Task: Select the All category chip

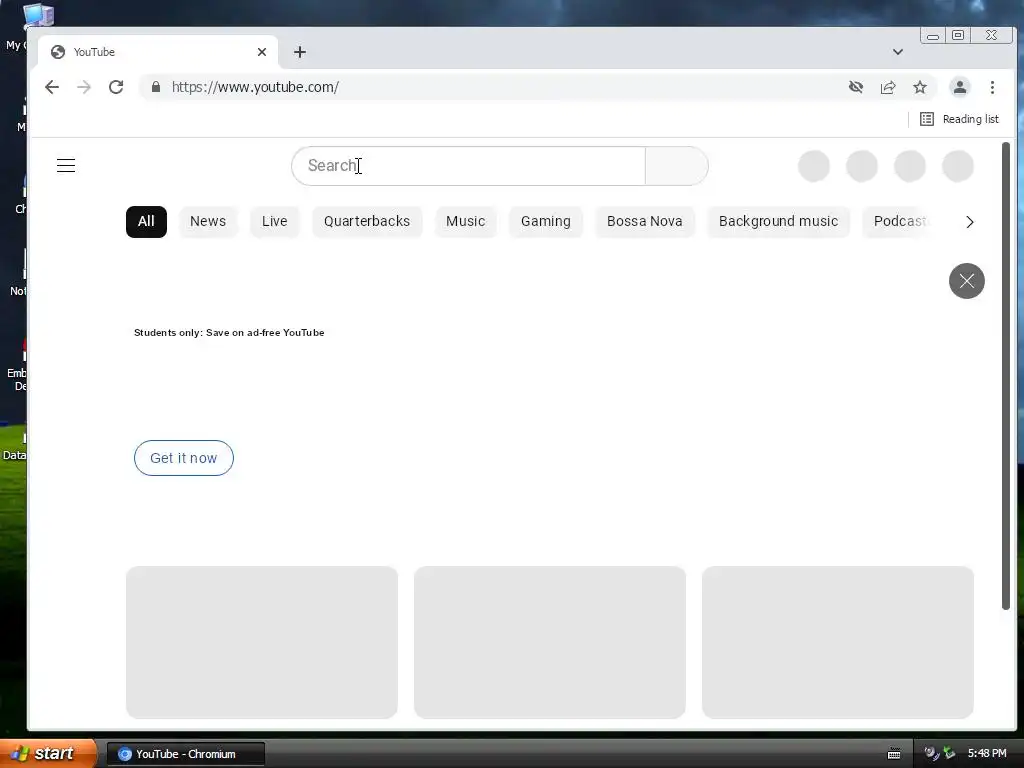Action: click(x=146, y=221)
